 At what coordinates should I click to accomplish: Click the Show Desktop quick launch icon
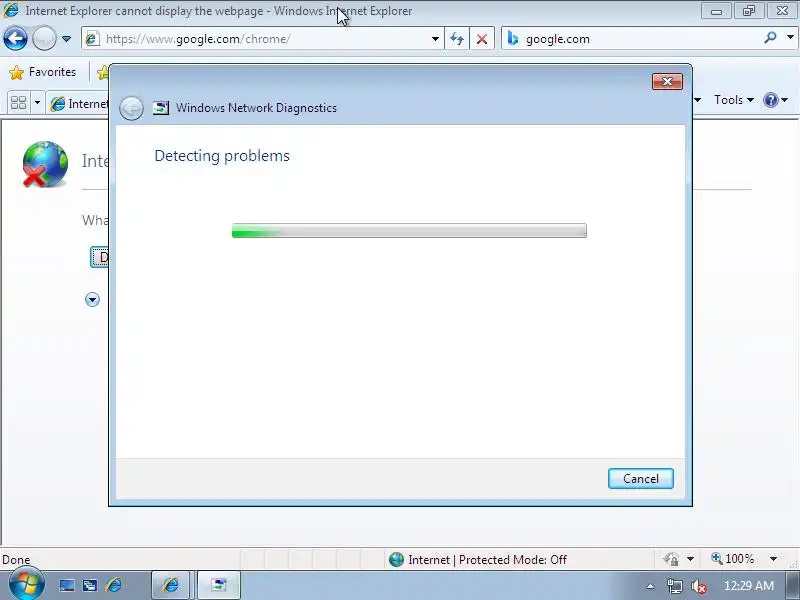point(67,586)
